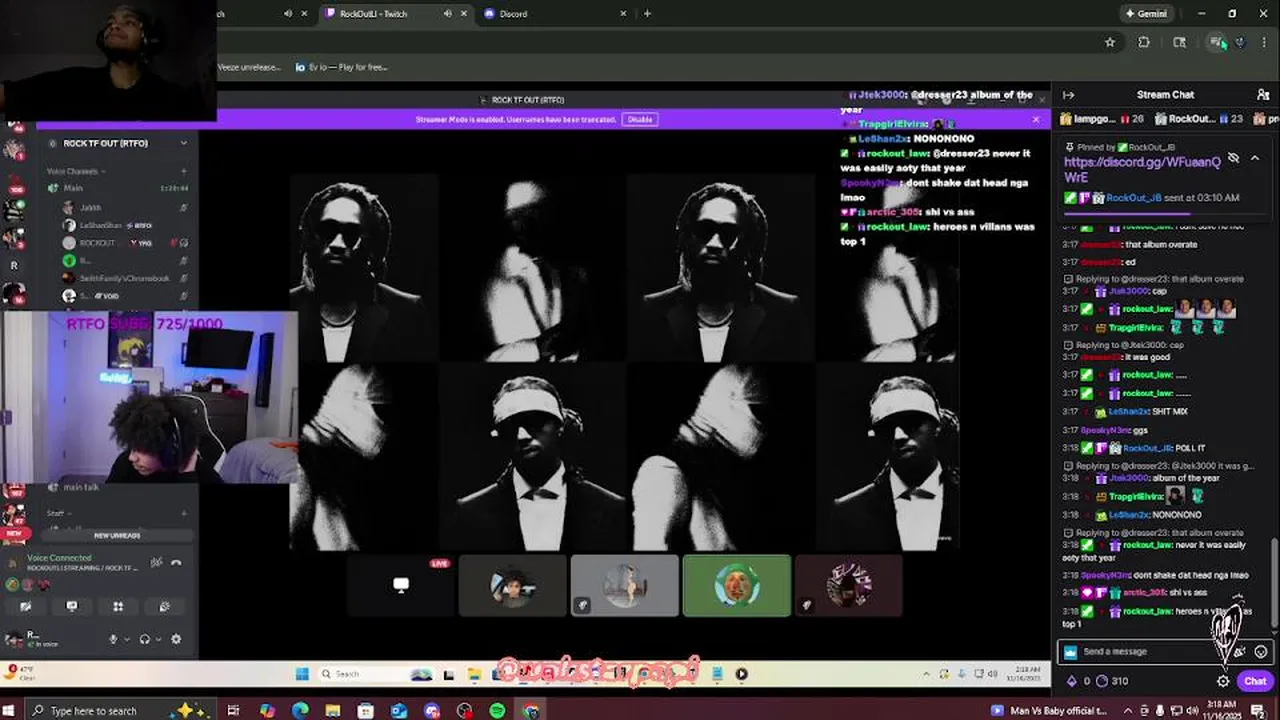Launch Microsoft Edge from taskbar
The image size is (1280, 720).
pos(300,711)
